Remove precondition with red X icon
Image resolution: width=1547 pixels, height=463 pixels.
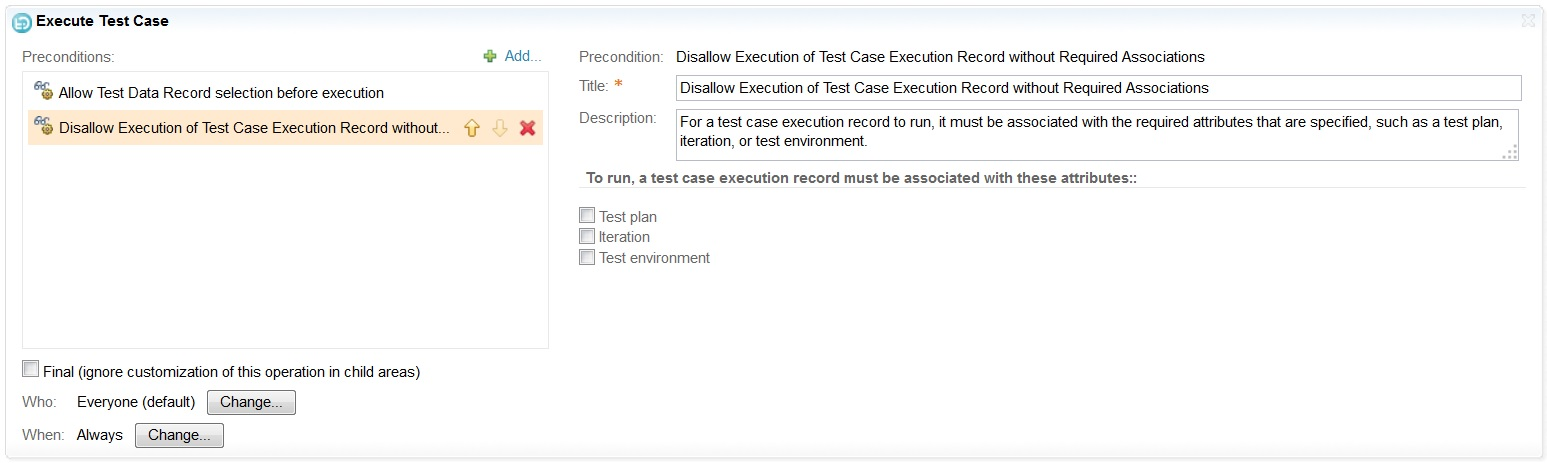pos(528,128)
